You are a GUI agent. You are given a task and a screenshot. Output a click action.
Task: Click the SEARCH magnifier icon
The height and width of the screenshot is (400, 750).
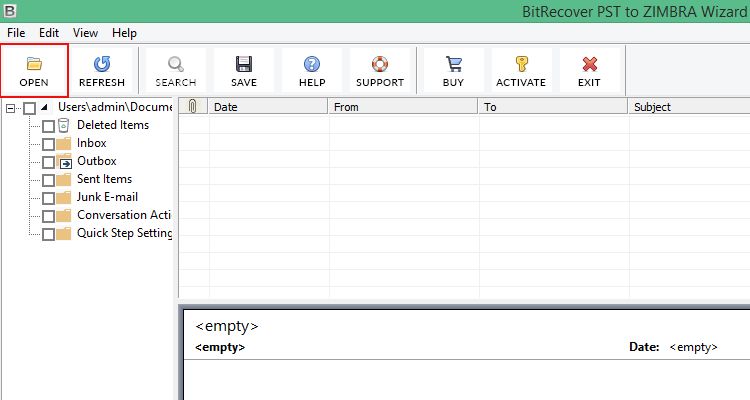click(176, 64)
